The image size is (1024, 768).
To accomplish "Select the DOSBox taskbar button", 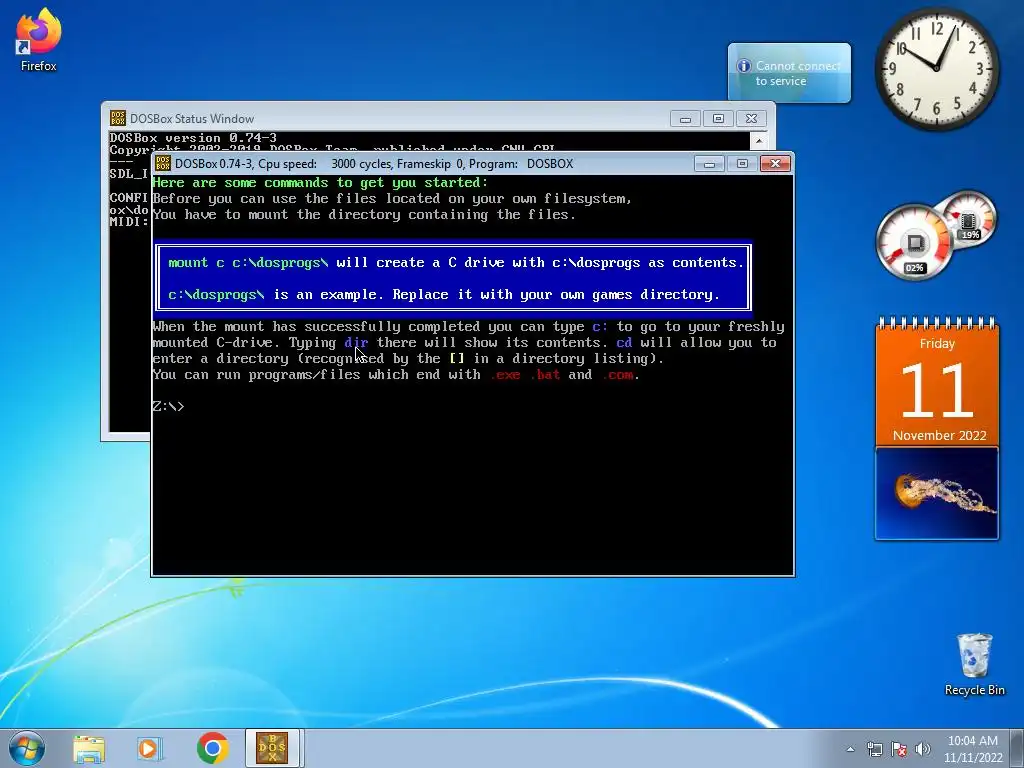I will click(x=272, y=748).
